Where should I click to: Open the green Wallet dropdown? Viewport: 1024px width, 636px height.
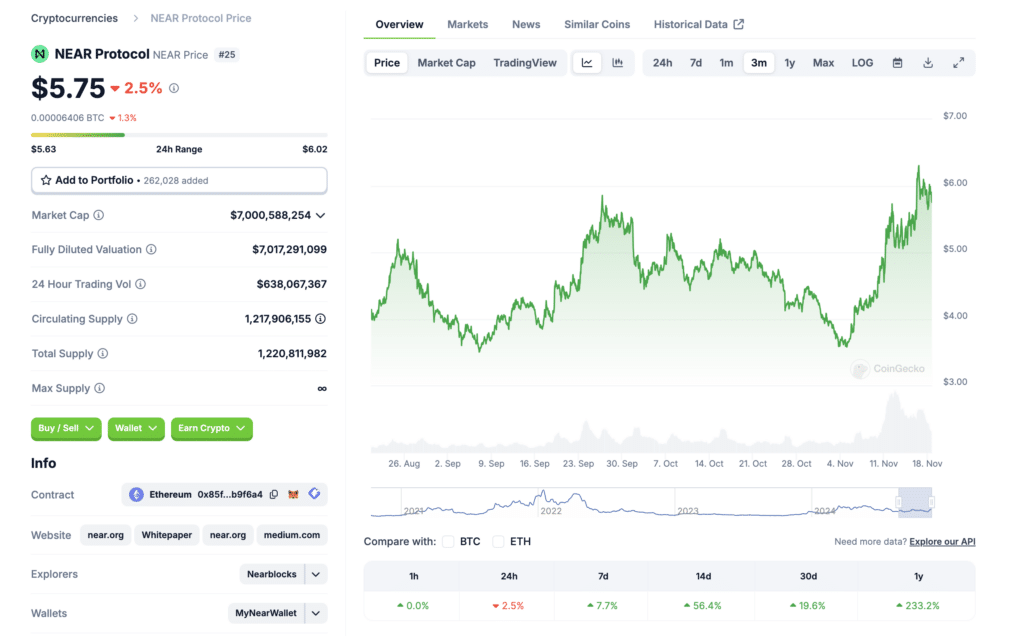pos(136,428)
